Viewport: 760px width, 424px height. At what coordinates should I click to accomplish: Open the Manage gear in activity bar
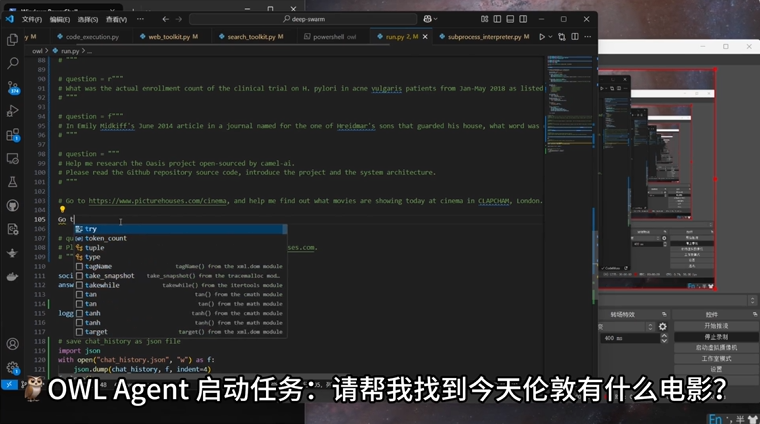click(13, 367)
